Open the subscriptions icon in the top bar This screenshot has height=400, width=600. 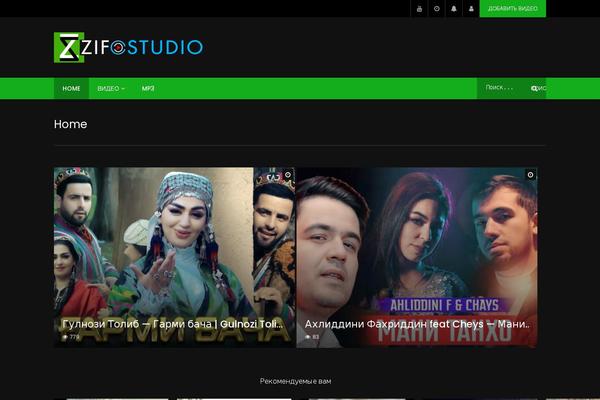[419, 8]
